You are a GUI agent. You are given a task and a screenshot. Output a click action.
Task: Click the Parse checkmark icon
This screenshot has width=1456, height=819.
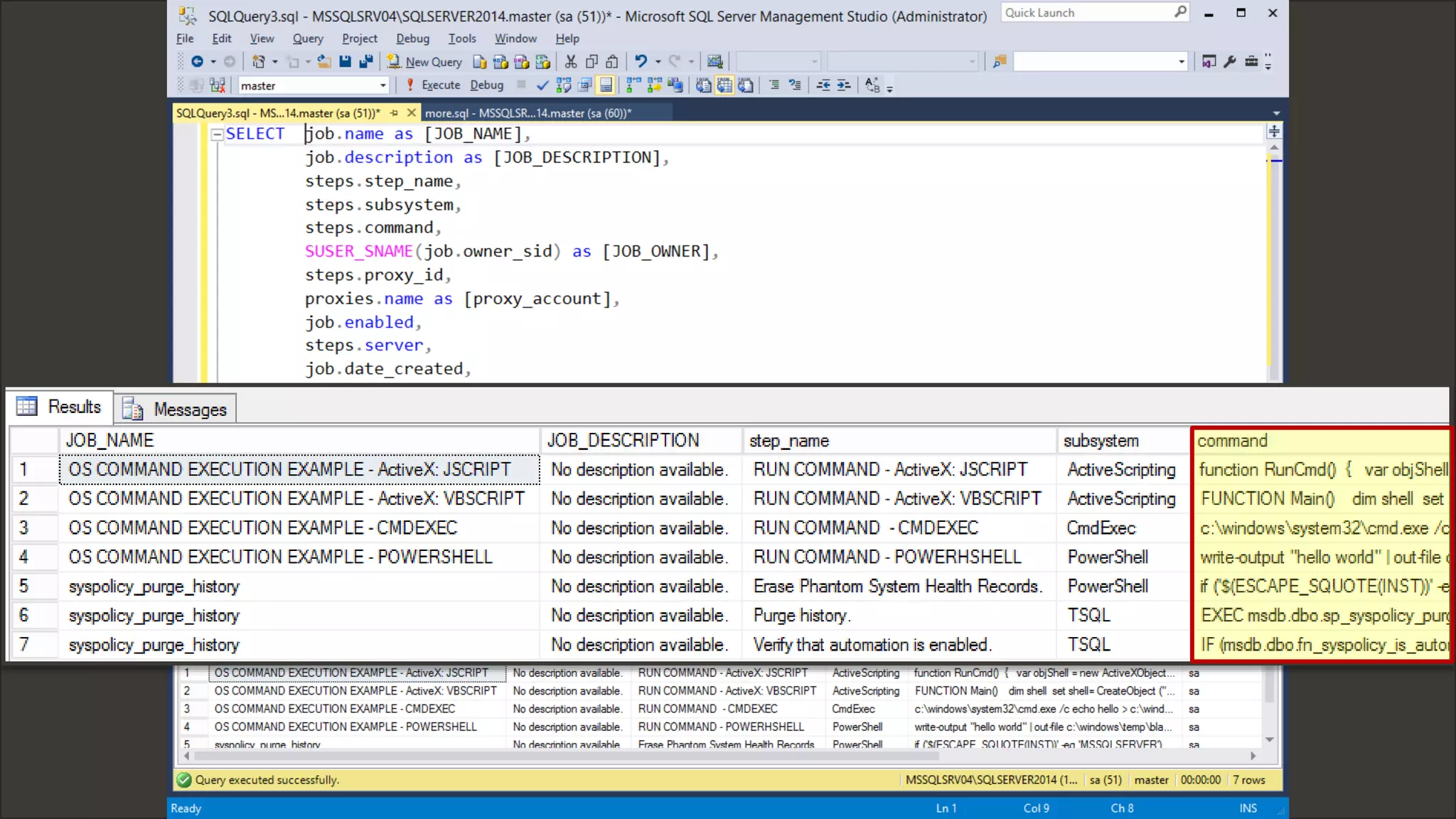[542, 85]
